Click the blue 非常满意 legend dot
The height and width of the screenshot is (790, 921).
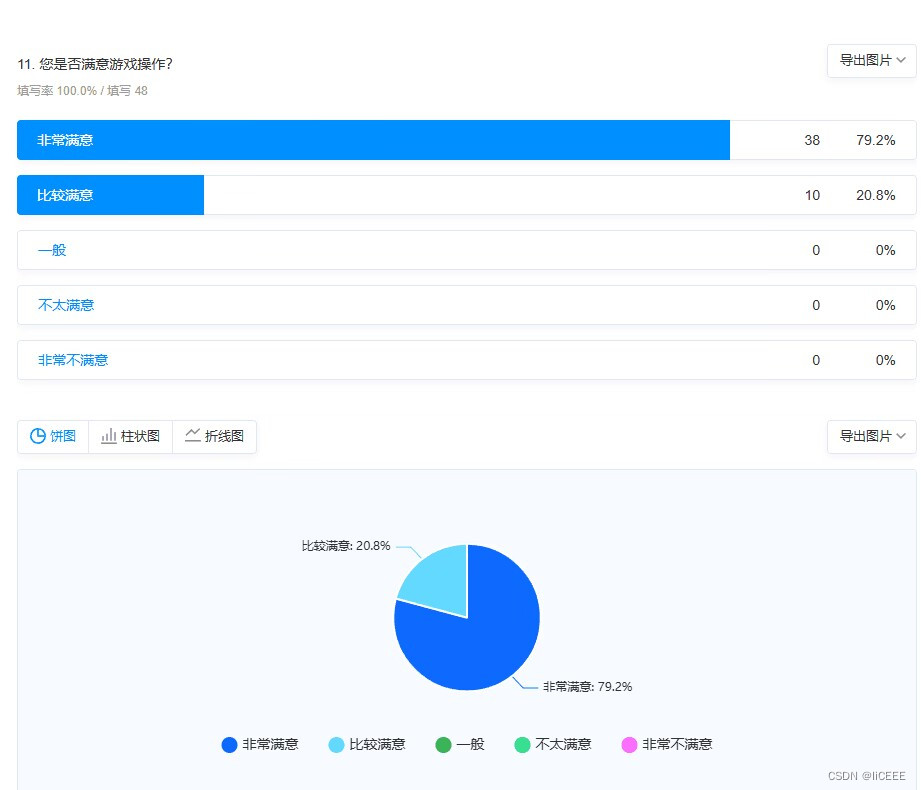pos(229,744)
